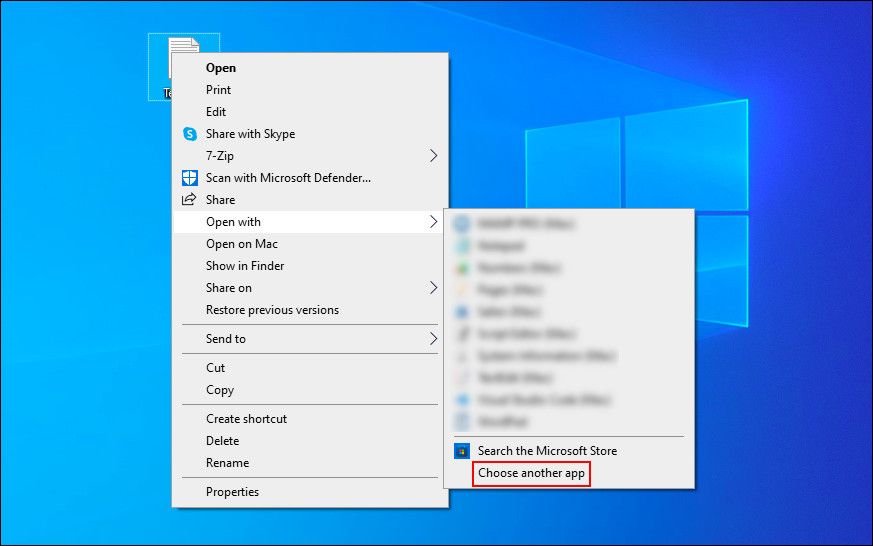Select Show in Finder
This screenshot has height=546, width=873.
[310, 266]
